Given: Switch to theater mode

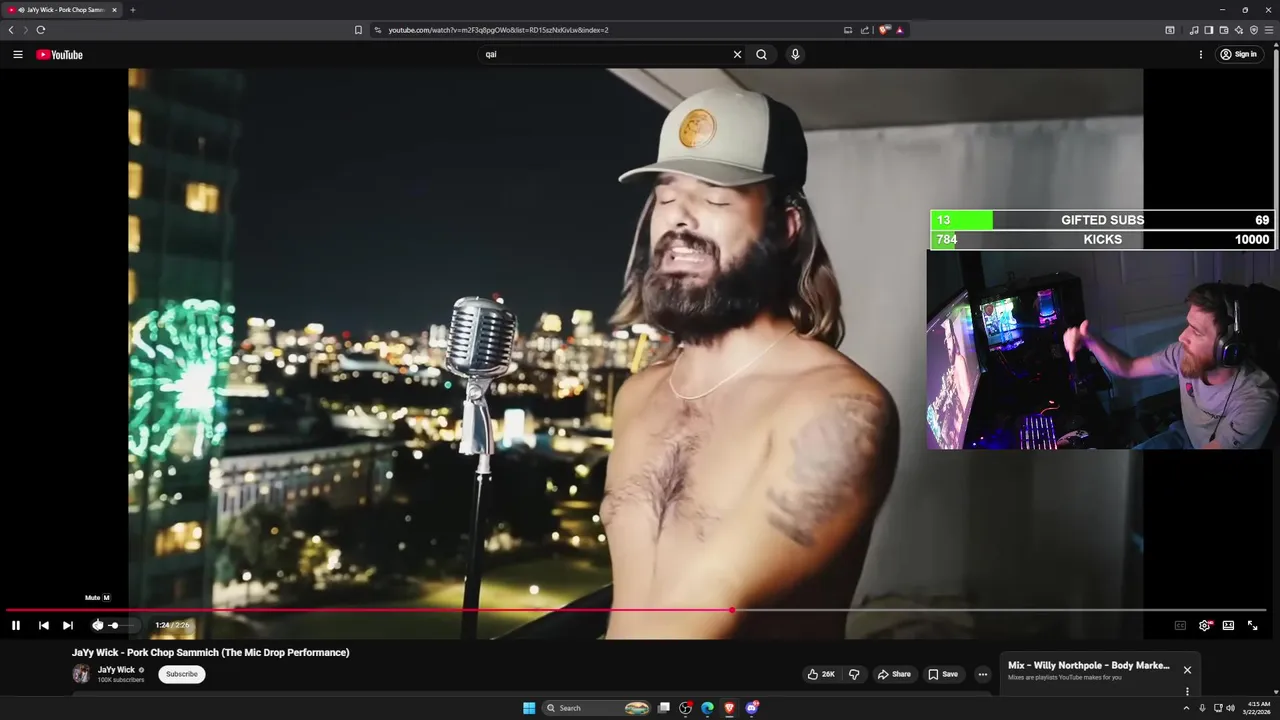Looking at the screenshot, I should pos(1228,625).
